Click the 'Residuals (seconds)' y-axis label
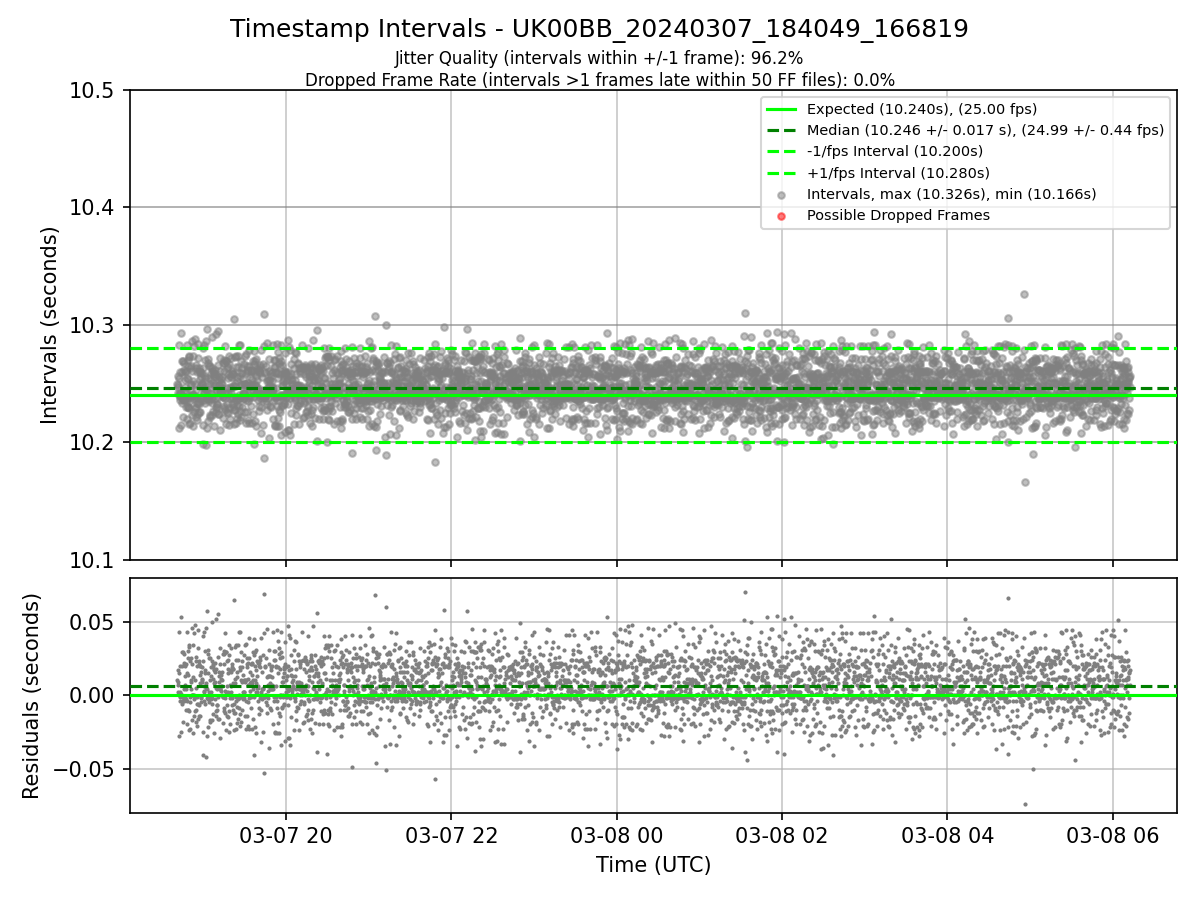 [31, 695]
